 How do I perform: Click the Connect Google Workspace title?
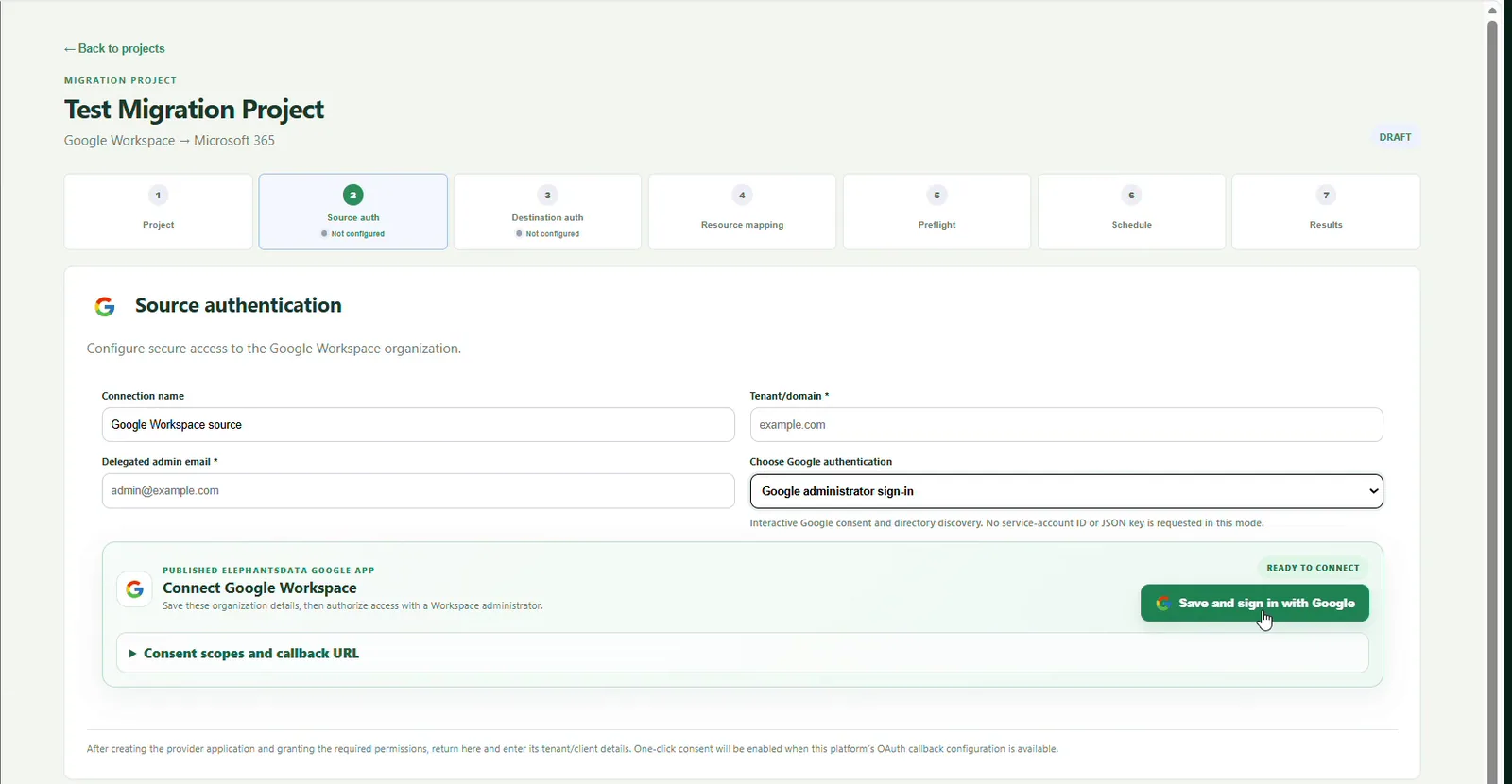pyautogui.click(x=260, y=588)
